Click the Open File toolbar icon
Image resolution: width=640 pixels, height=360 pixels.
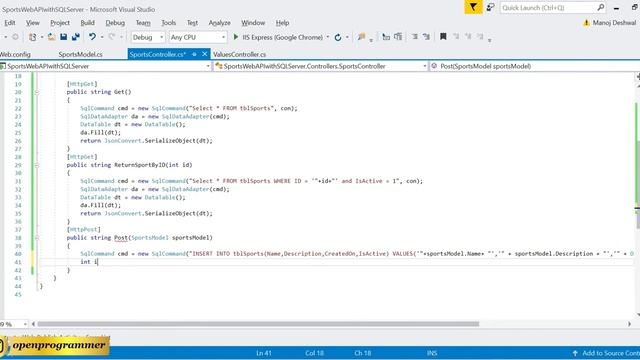[x=51, y=37]
